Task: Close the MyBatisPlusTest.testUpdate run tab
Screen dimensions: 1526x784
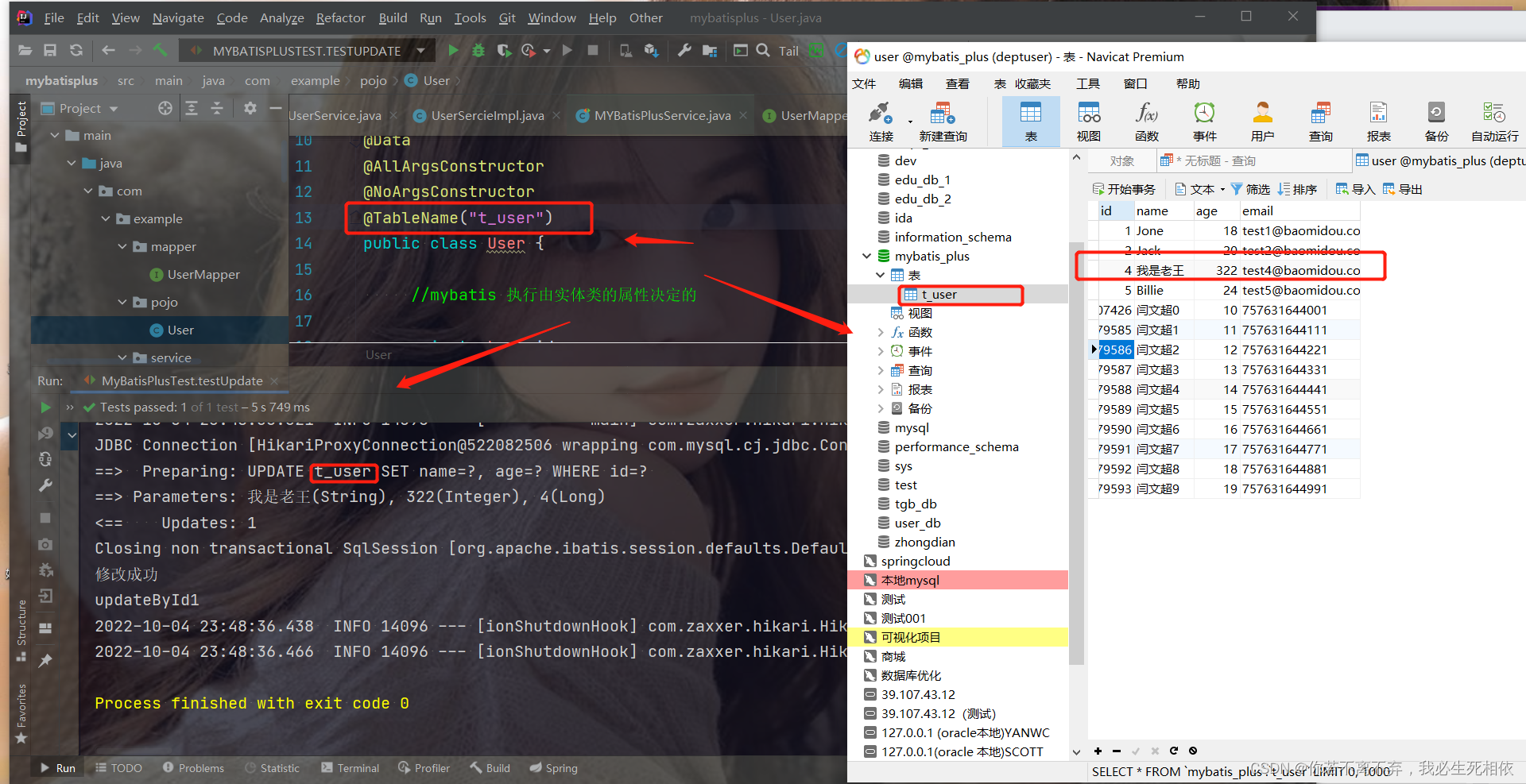Action: tap(274, 381)
